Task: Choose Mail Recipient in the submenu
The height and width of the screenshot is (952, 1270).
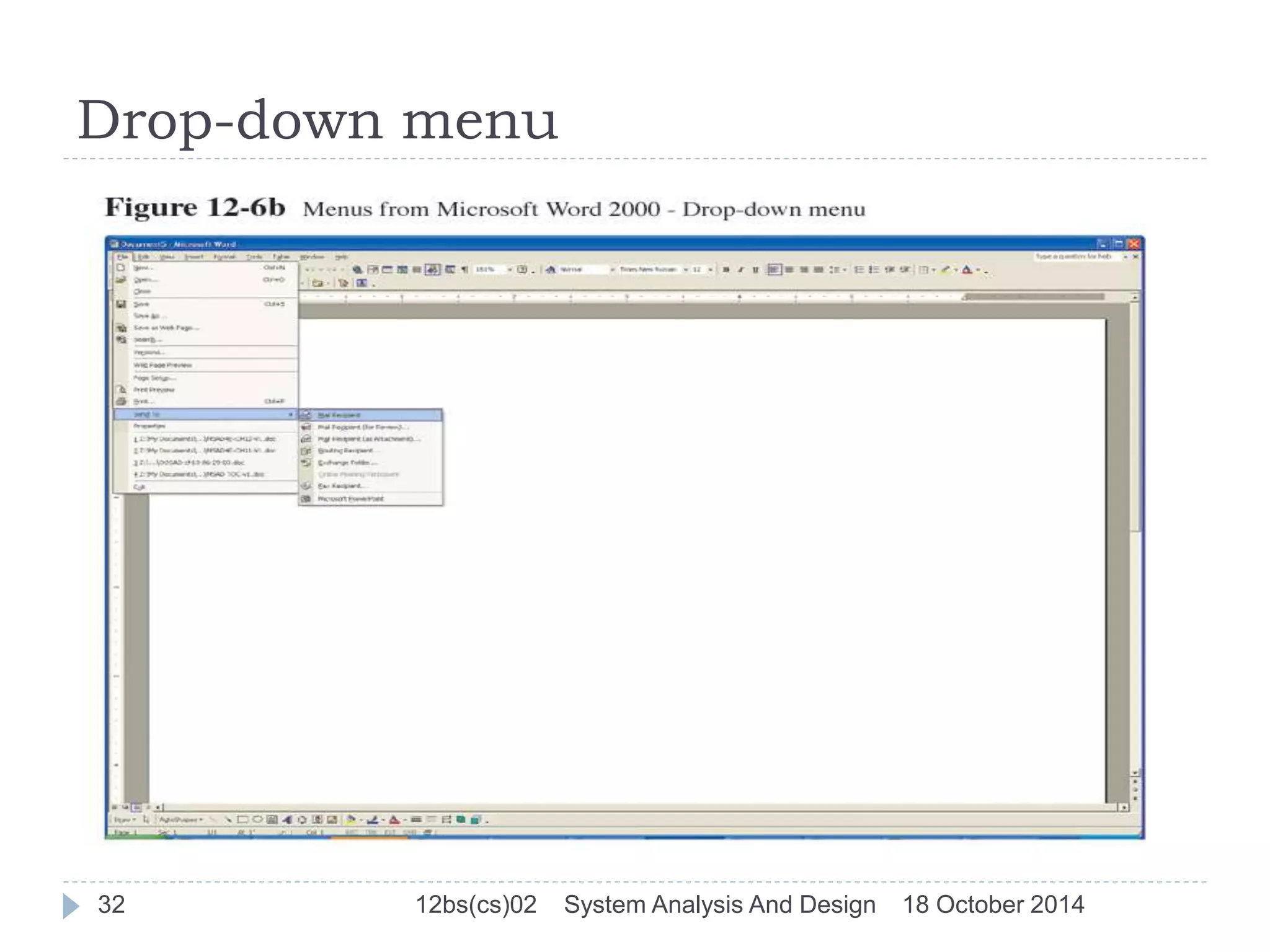Action: point(371,415)
